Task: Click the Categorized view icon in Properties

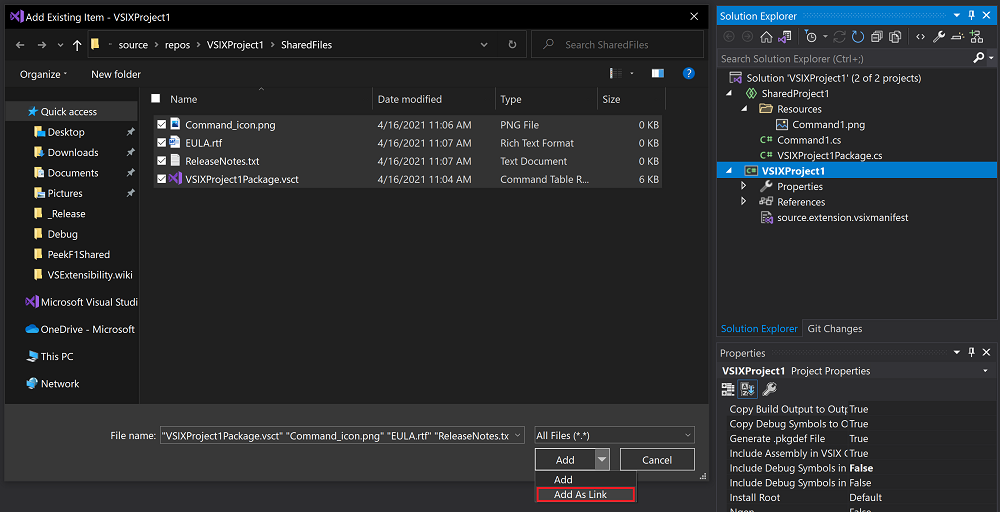Action: tap(729, 389)
